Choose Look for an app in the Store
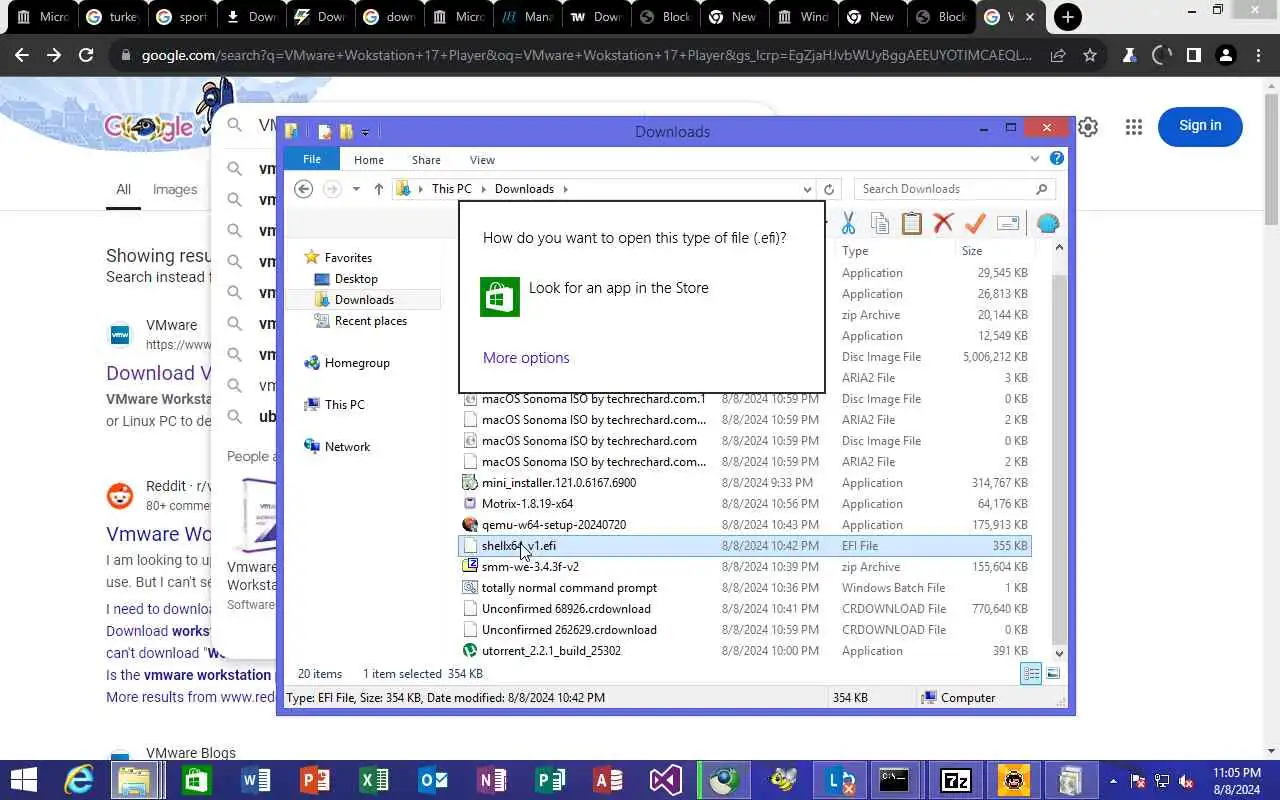Image resolution: width=1280 pixels, height=800 pixels. pyautogui.click(x=642, y=297)
